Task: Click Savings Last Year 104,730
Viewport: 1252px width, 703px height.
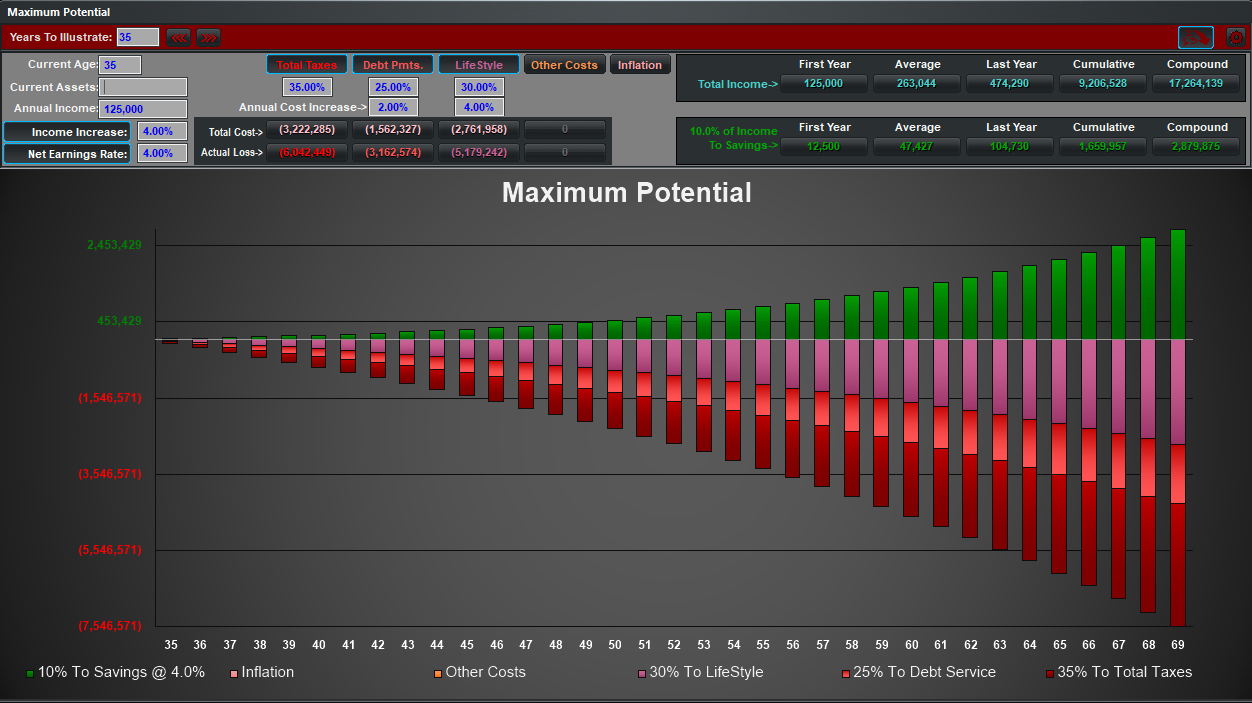Action: 1011,146
